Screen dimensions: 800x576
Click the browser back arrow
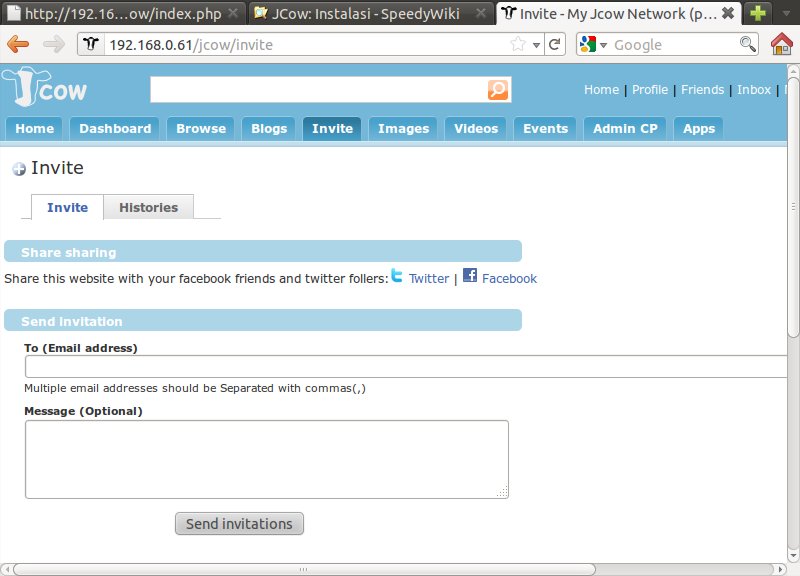19,45
